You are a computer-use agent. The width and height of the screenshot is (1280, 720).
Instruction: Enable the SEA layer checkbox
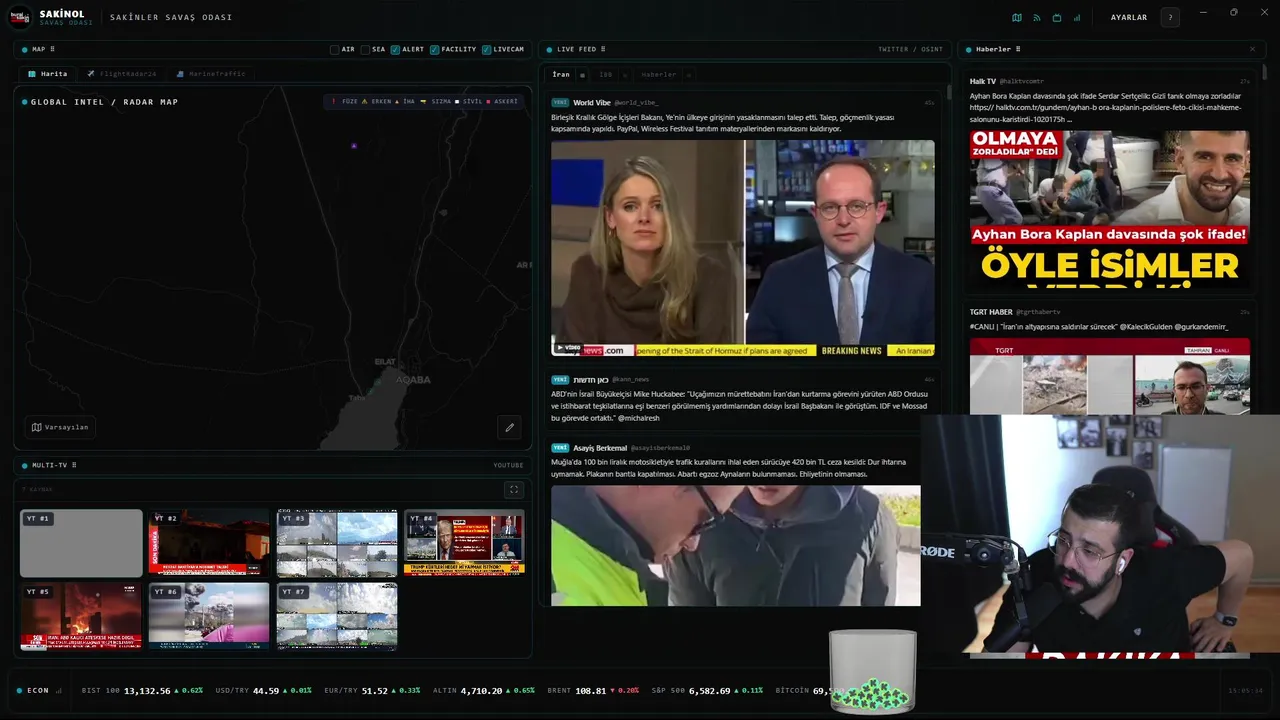coord(366,49)
